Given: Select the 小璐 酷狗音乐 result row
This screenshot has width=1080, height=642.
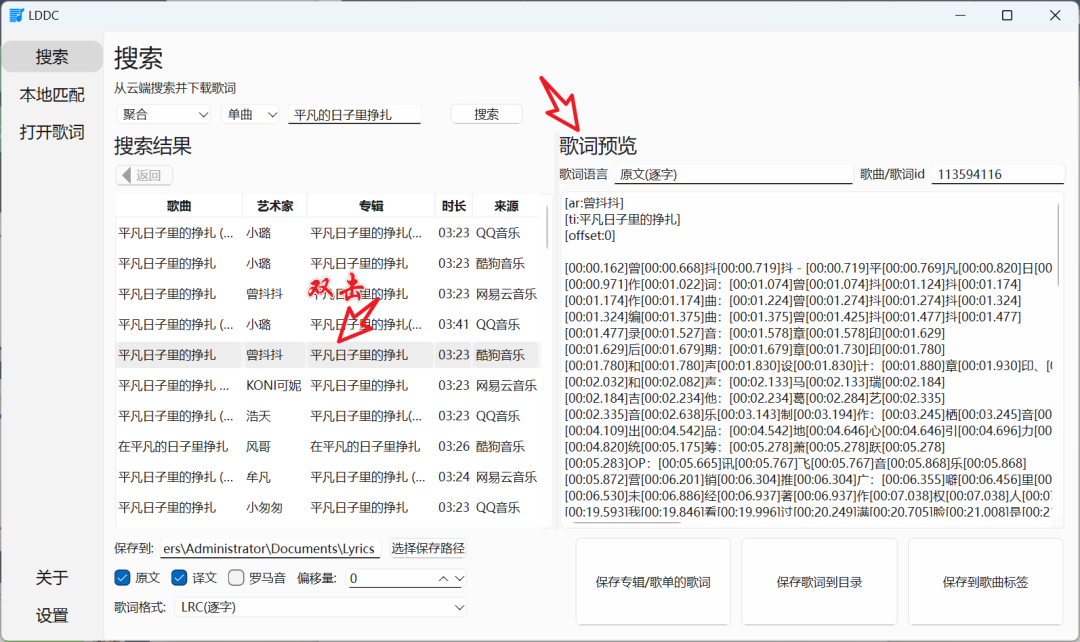Looking at the screenshot, I should [x=328, y=264].
